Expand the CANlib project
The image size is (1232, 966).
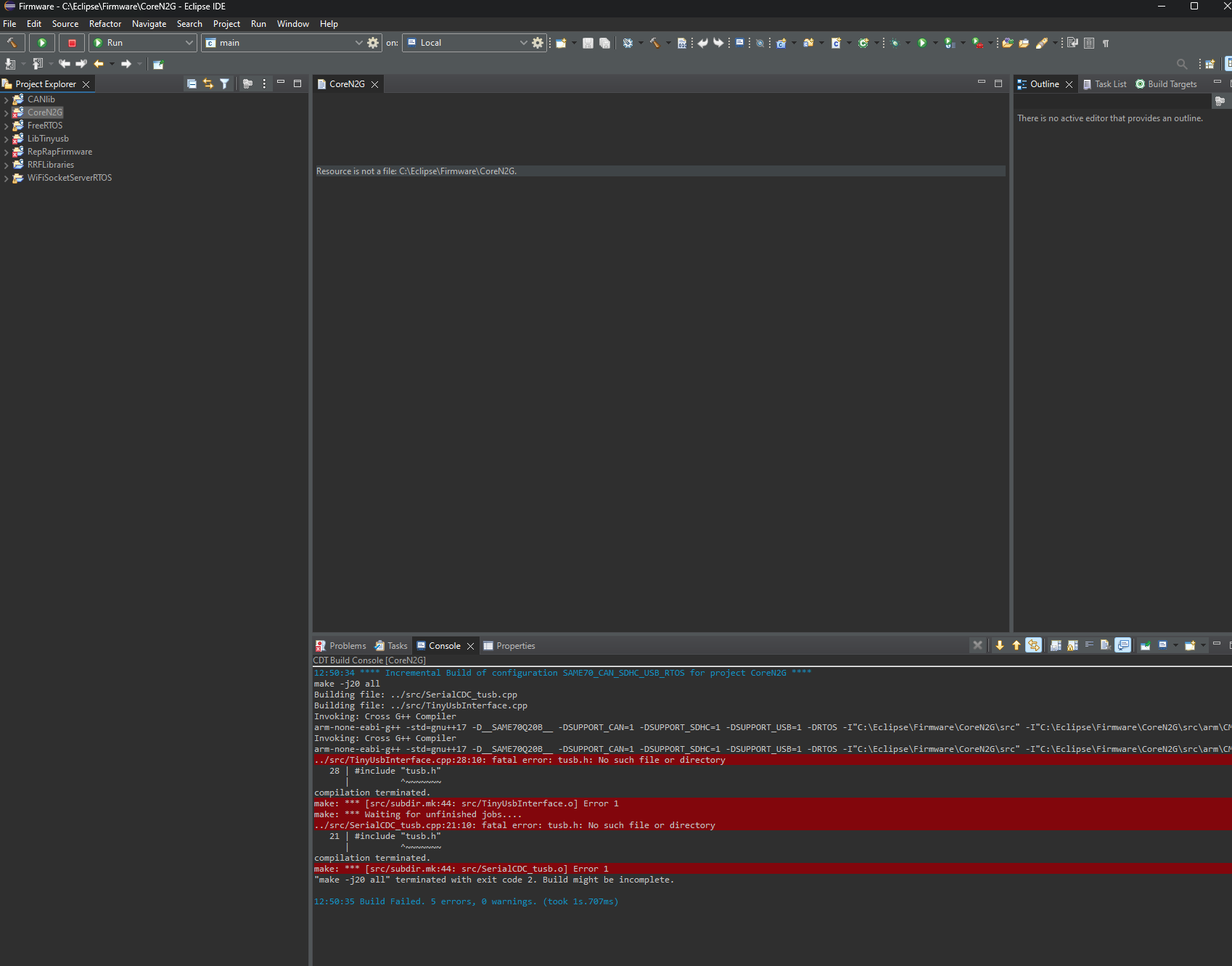click(6, 99)
